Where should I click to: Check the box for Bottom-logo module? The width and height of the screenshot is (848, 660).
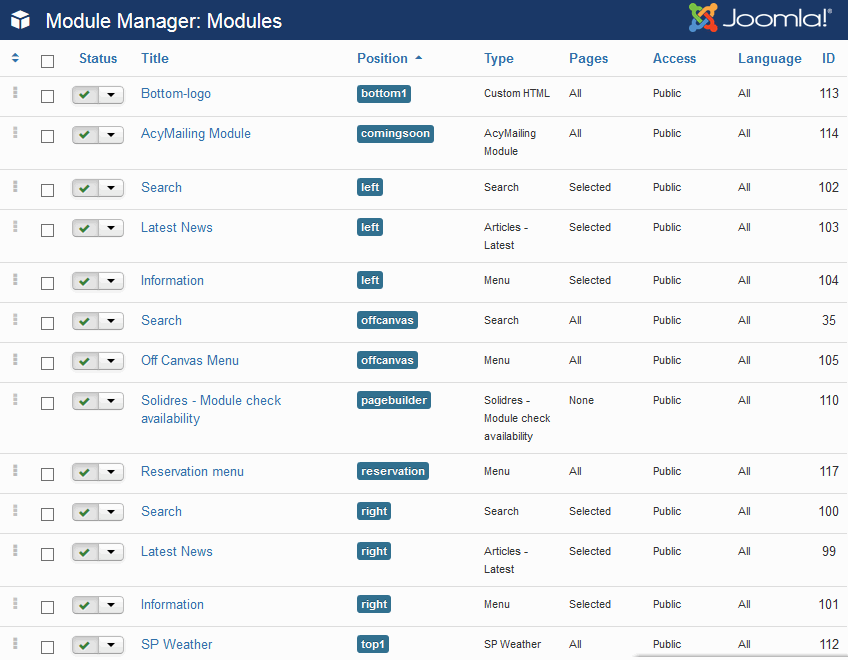click(47, 96)
